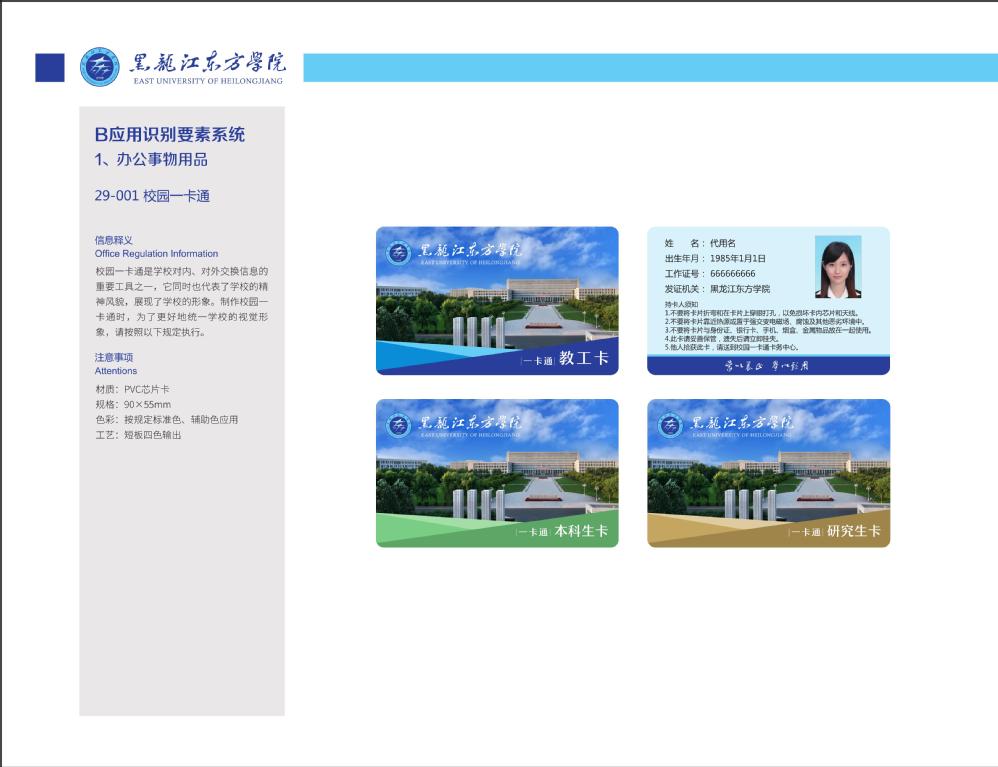
Task: Click the birth date "1985年1月1日"
Action: (x=738, y=258)
